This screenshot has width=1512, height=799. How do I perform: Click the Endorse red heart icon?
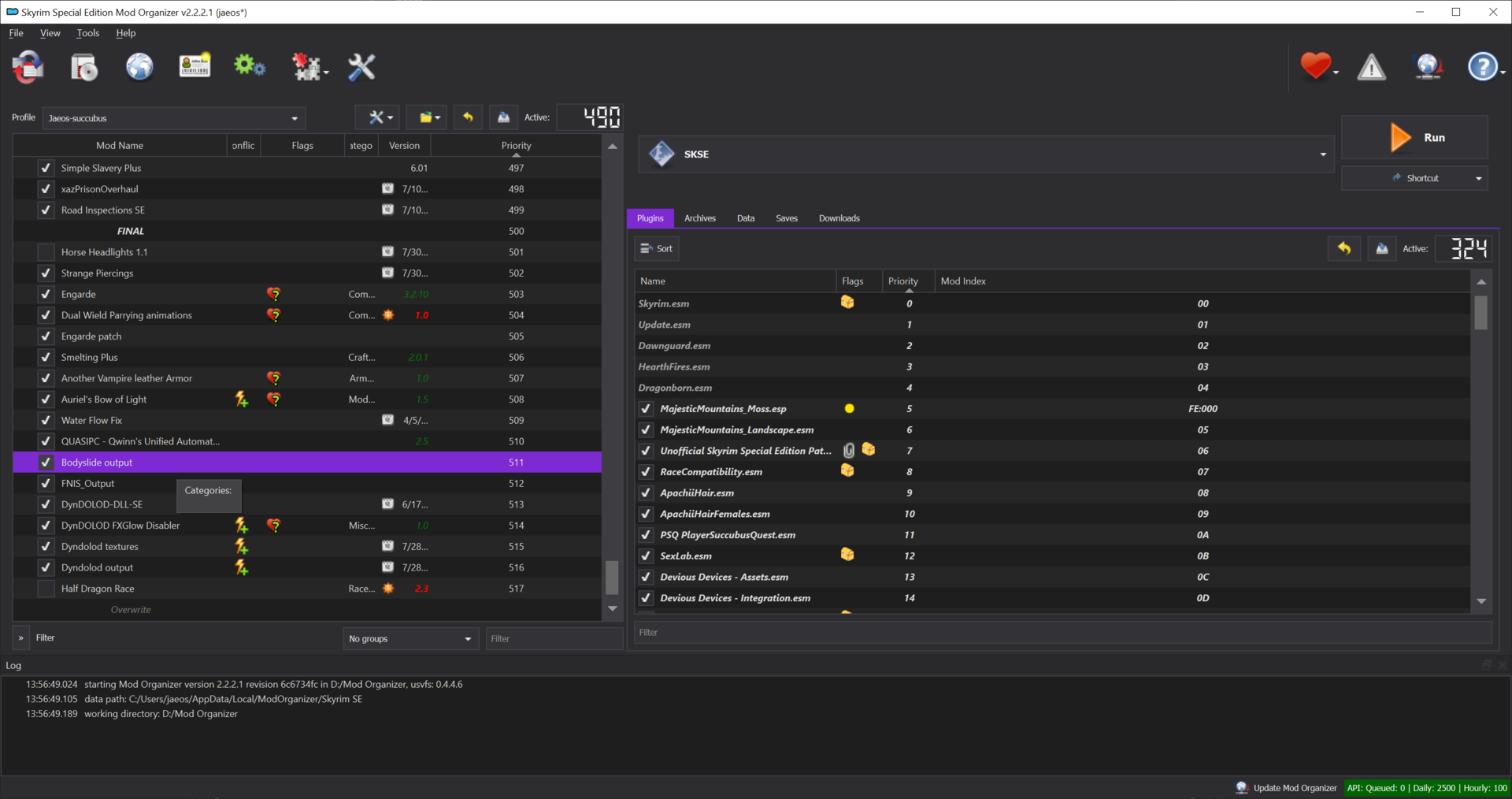1315,66
